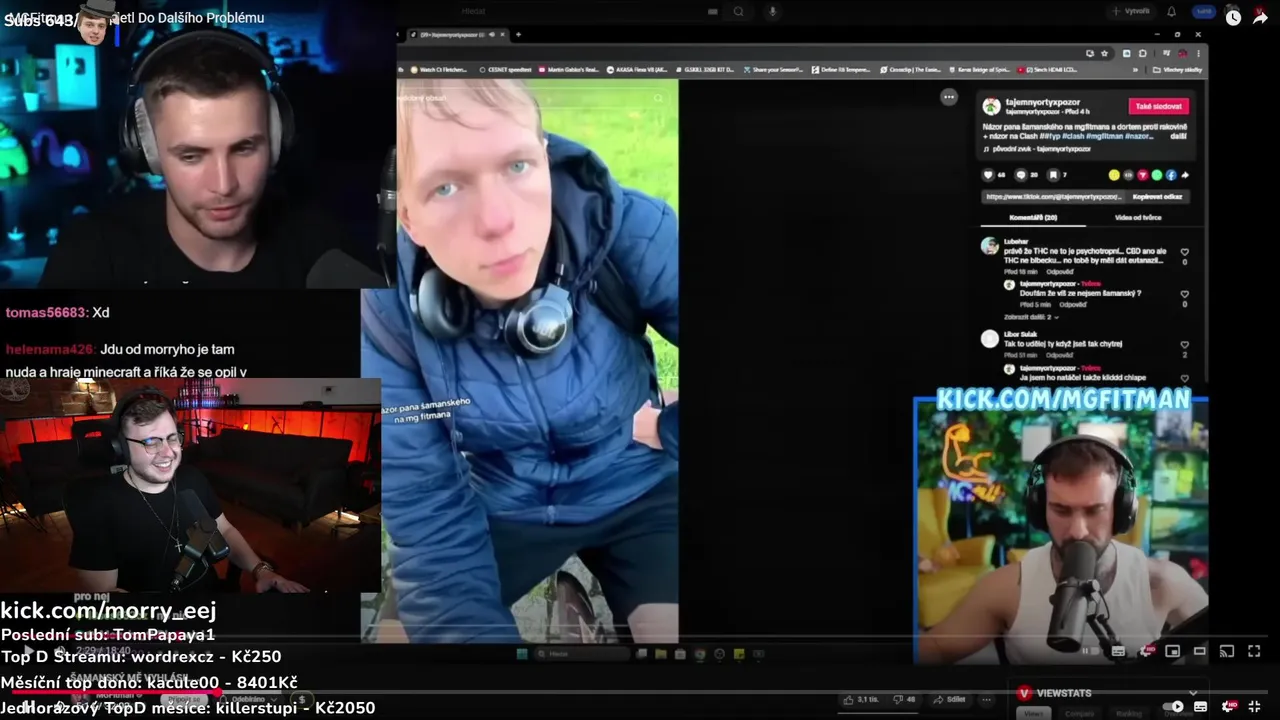Click TikTok share arrow for more options
Image resolution: width=1280 pixels, height=720 pixels.
pos(1185,175)
